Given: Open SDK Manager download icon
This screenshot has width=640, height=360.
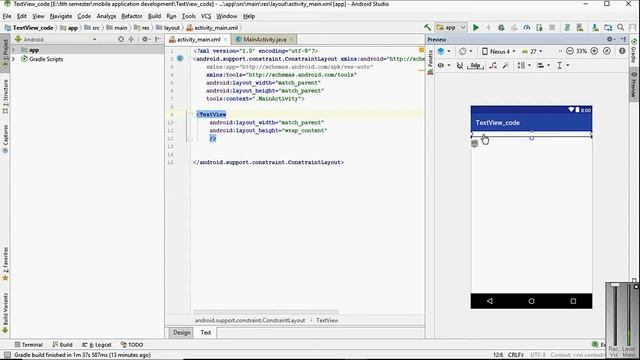Looking at the screenshot, I should 595,28.
